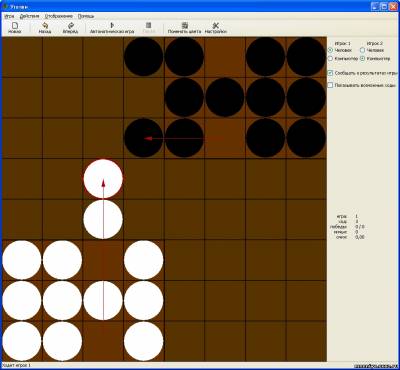Start Автоматическая игра from the toolbar
Image resolution: width=400 pixels, height=370 pixels.
[112, 28]
